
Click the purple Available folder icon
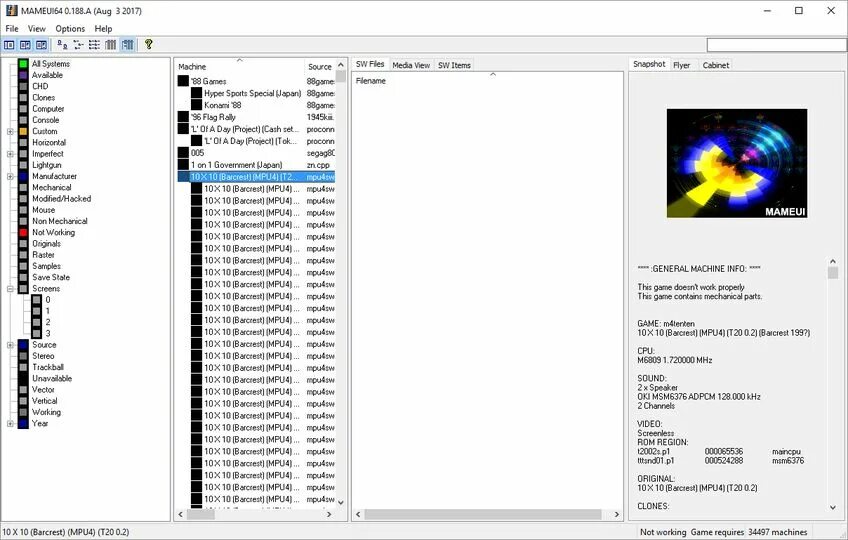[23, 75]
